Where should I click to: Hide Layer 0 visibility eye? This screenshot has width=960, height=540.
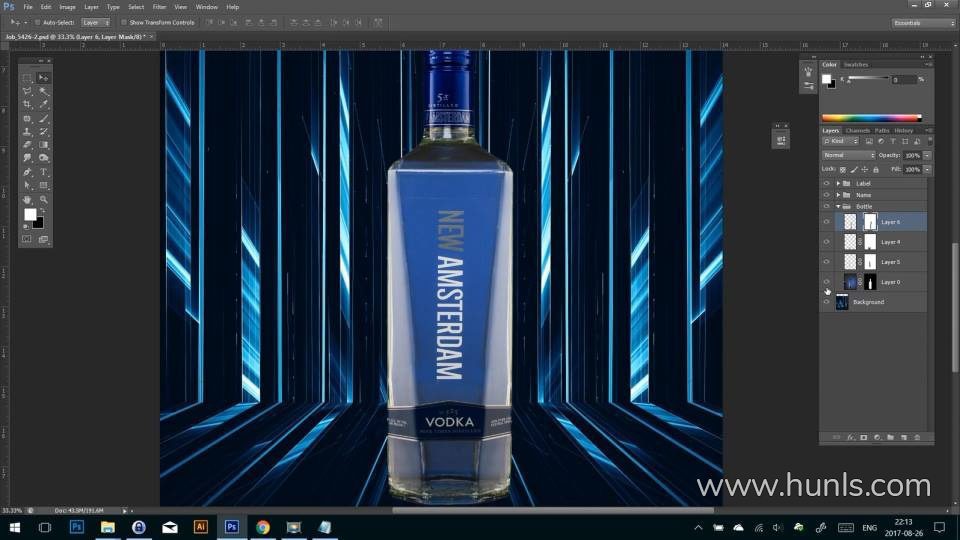click(827, 282)
